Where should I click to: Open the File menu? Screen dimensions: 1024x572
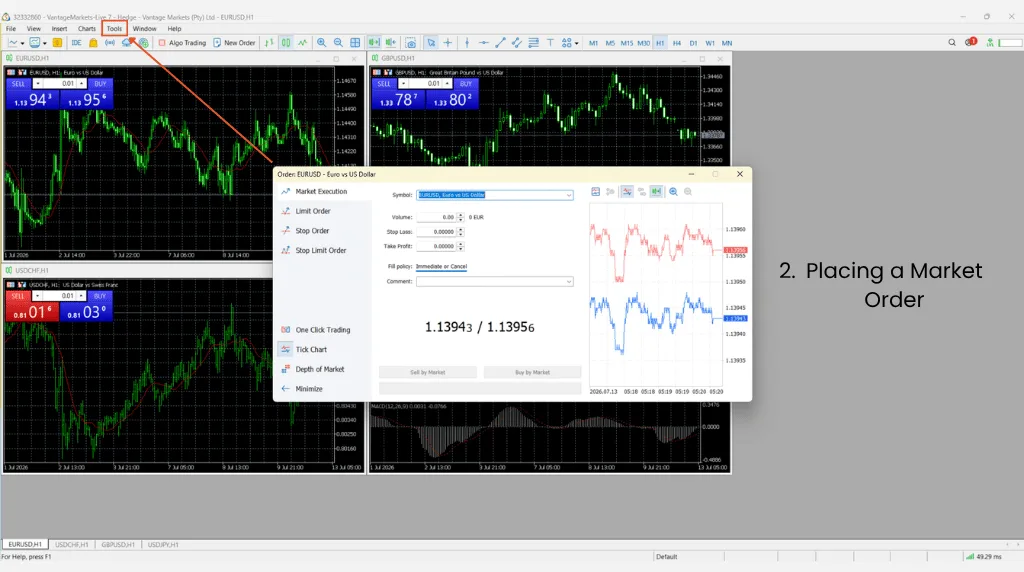pyautogui.click(x=11, y=29)
